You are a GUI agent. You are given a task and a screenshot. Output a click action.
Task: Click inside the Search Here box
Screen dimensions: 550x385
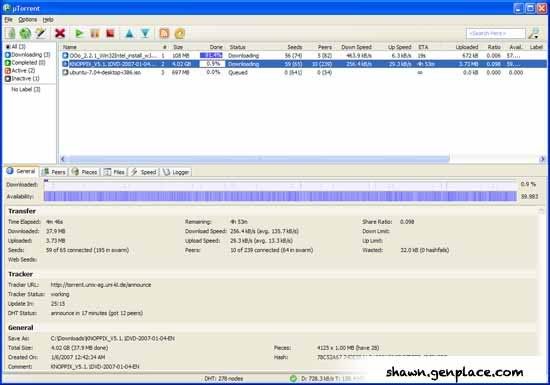[x=495, y=33]
